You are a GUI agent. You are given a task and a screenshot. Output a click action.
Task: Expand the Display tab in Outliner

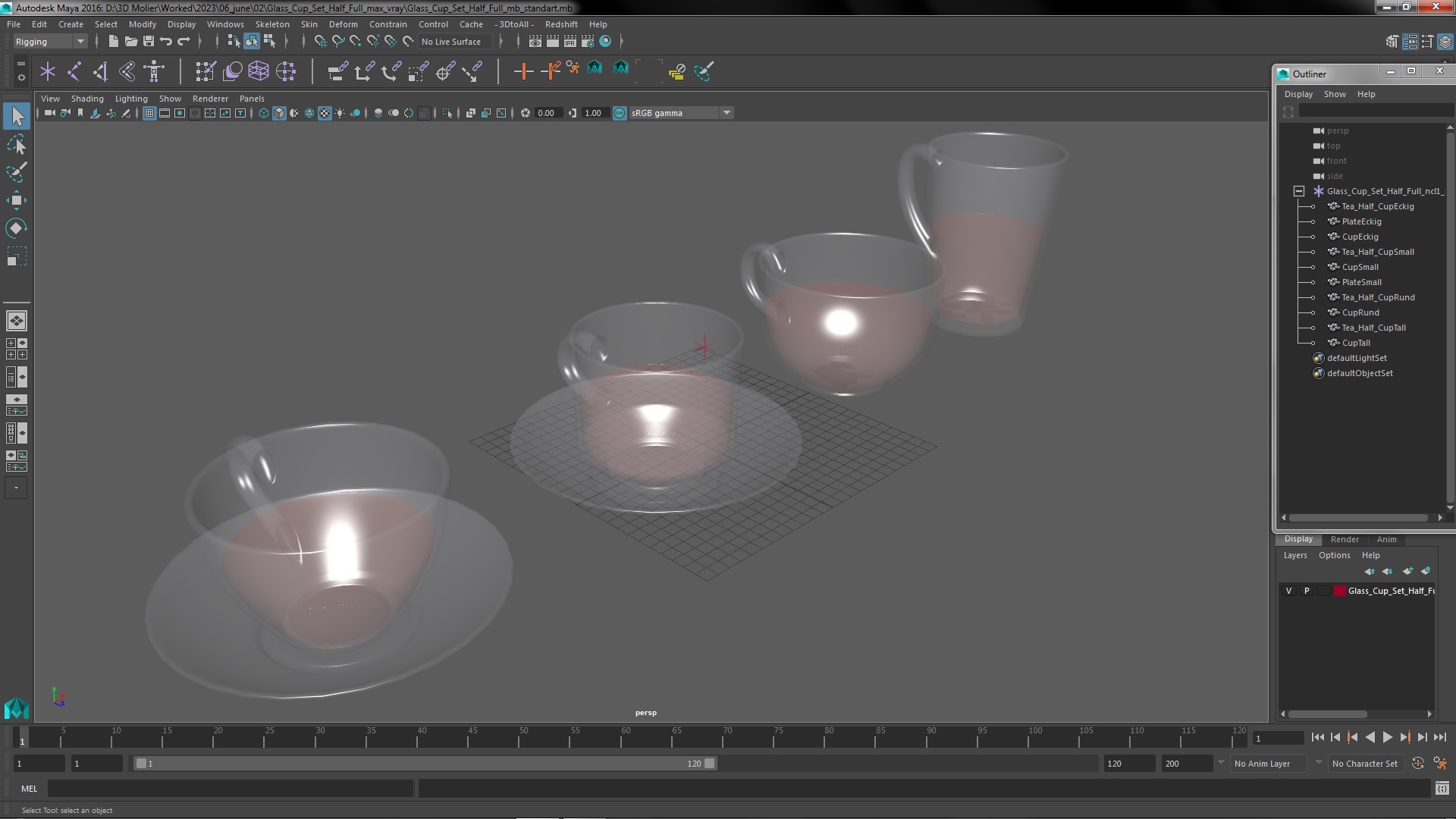[x=1298, y=93]
